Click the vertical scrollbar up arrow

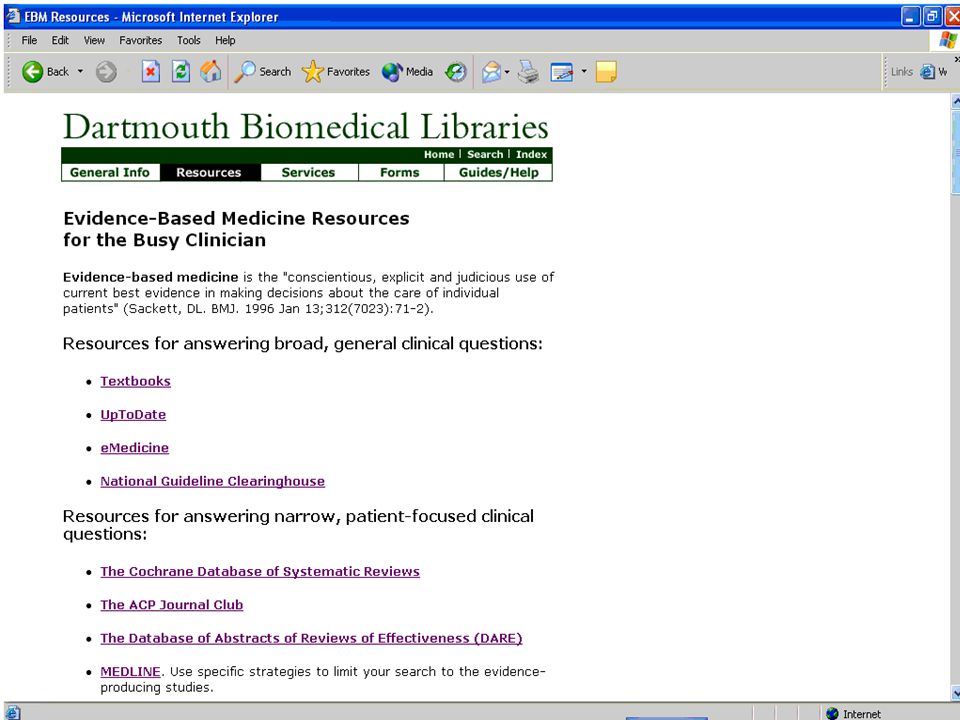tap(955, 101)
